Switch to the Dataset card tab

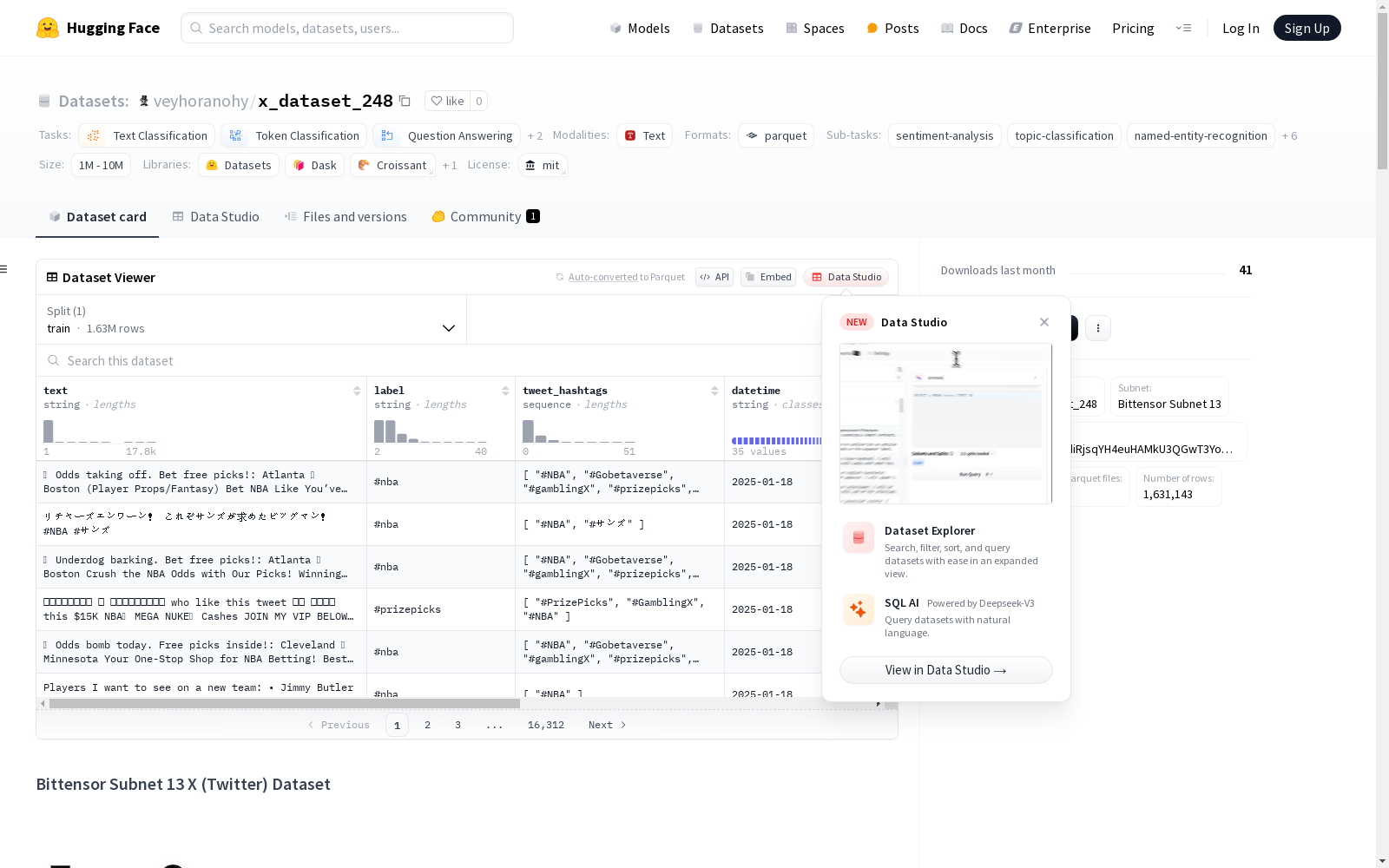coord(97,217)
